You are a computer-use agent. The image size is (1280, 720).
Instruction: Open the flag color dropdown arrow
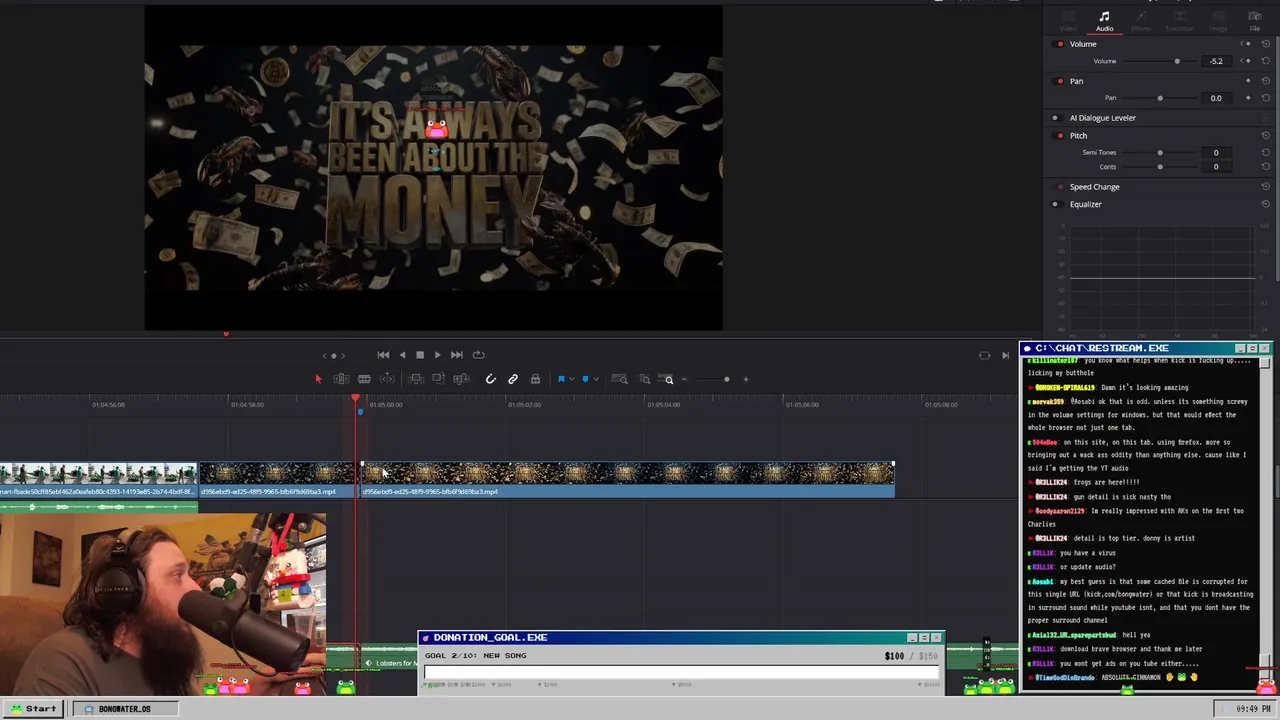(572, 379)
